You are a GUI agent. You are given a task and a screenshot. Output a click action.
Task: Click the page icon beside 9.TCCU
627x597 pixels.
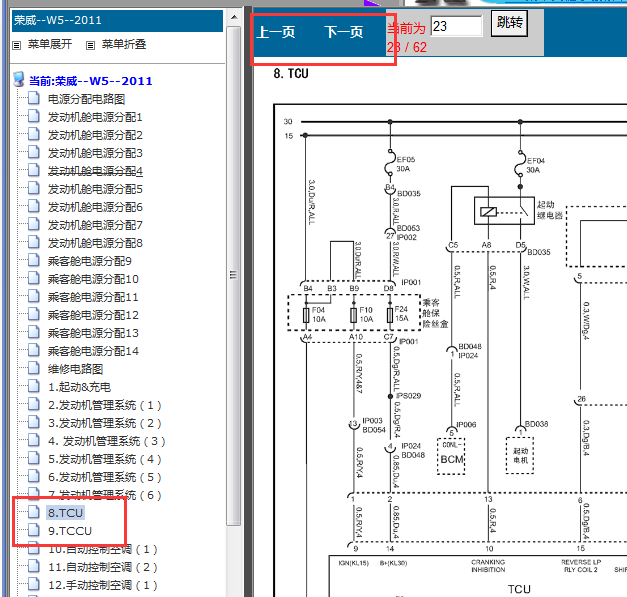pyautogui.click(x=34, y=530)
